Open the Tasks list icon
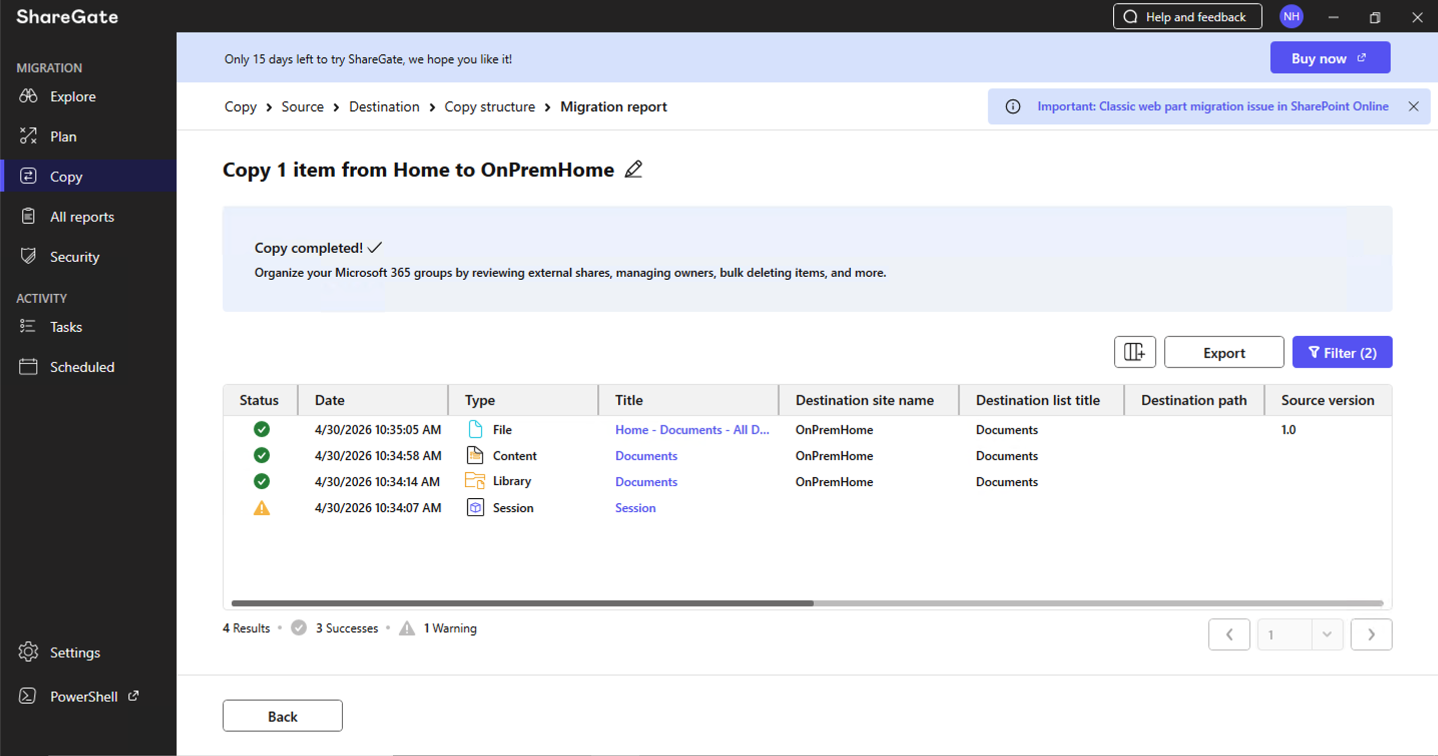 coord(28,326)
